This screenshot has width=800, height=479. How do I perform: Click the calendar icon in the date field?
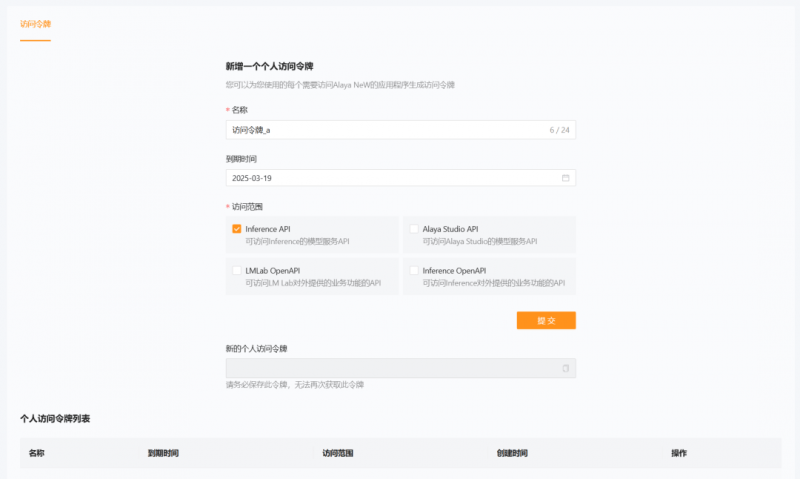pyautogui.click(x=565, y=178)
